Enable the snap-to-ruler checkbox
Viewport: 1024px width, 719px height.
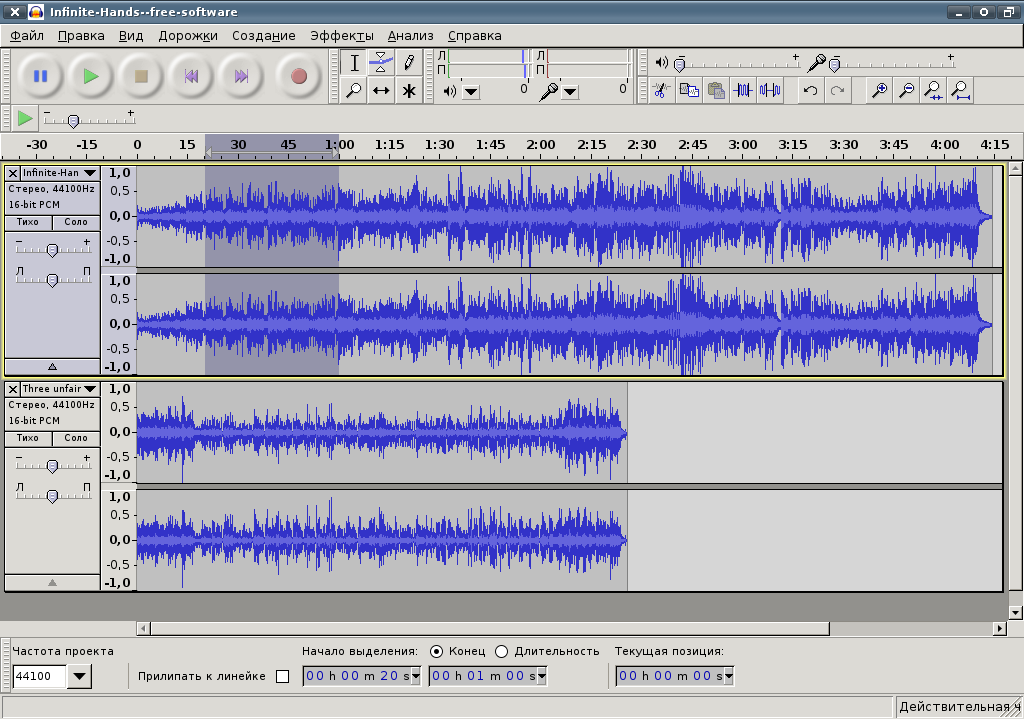tap(282, 677)
